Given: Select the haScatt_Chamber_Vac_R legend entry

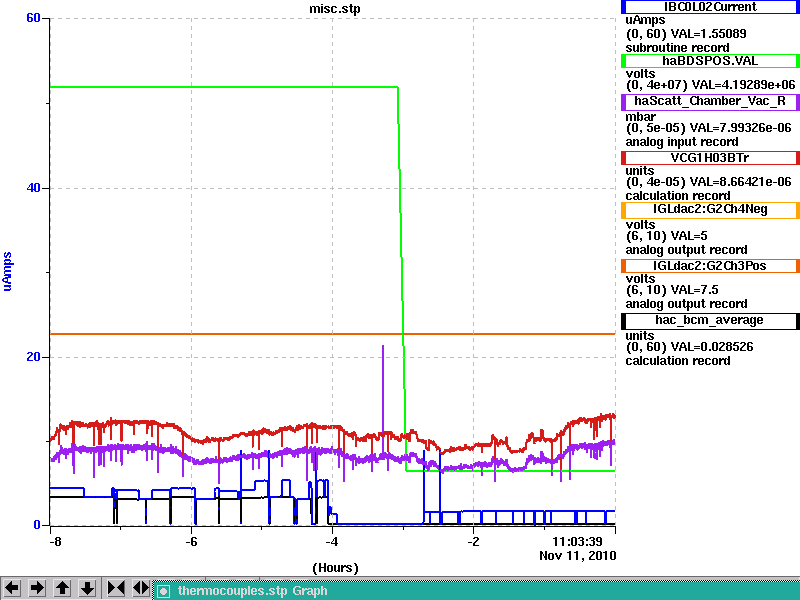Looking at the screenshot, I should coord(710,101).
